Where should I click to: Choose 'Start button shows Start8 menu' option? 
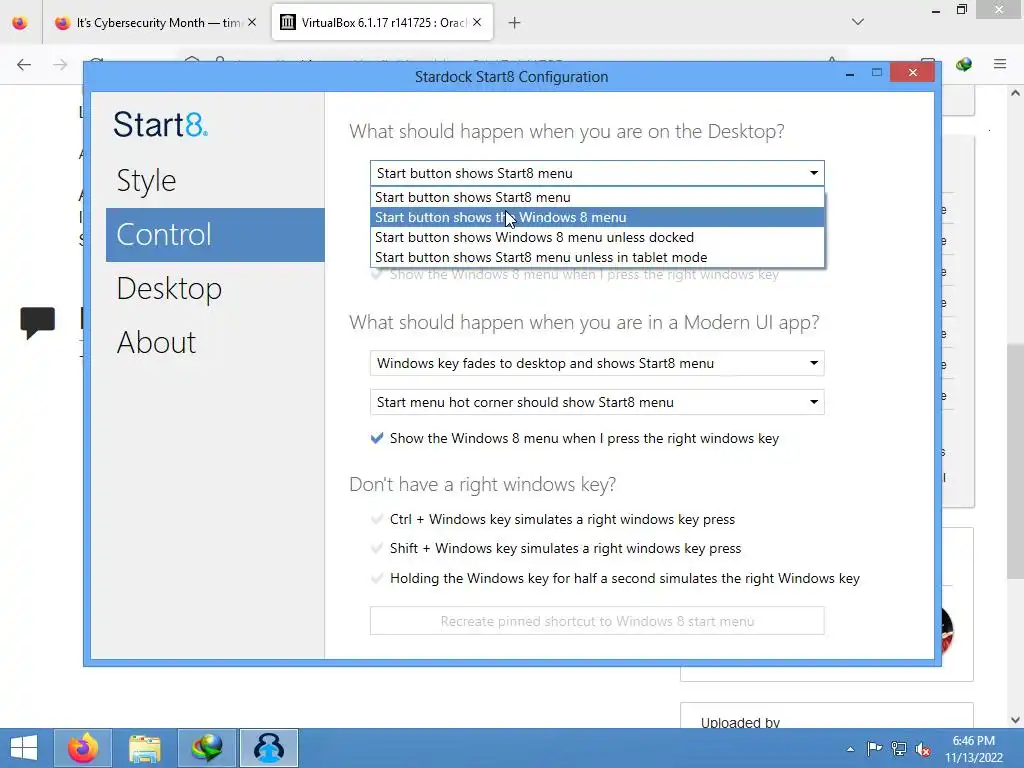[x=597, y=197]
